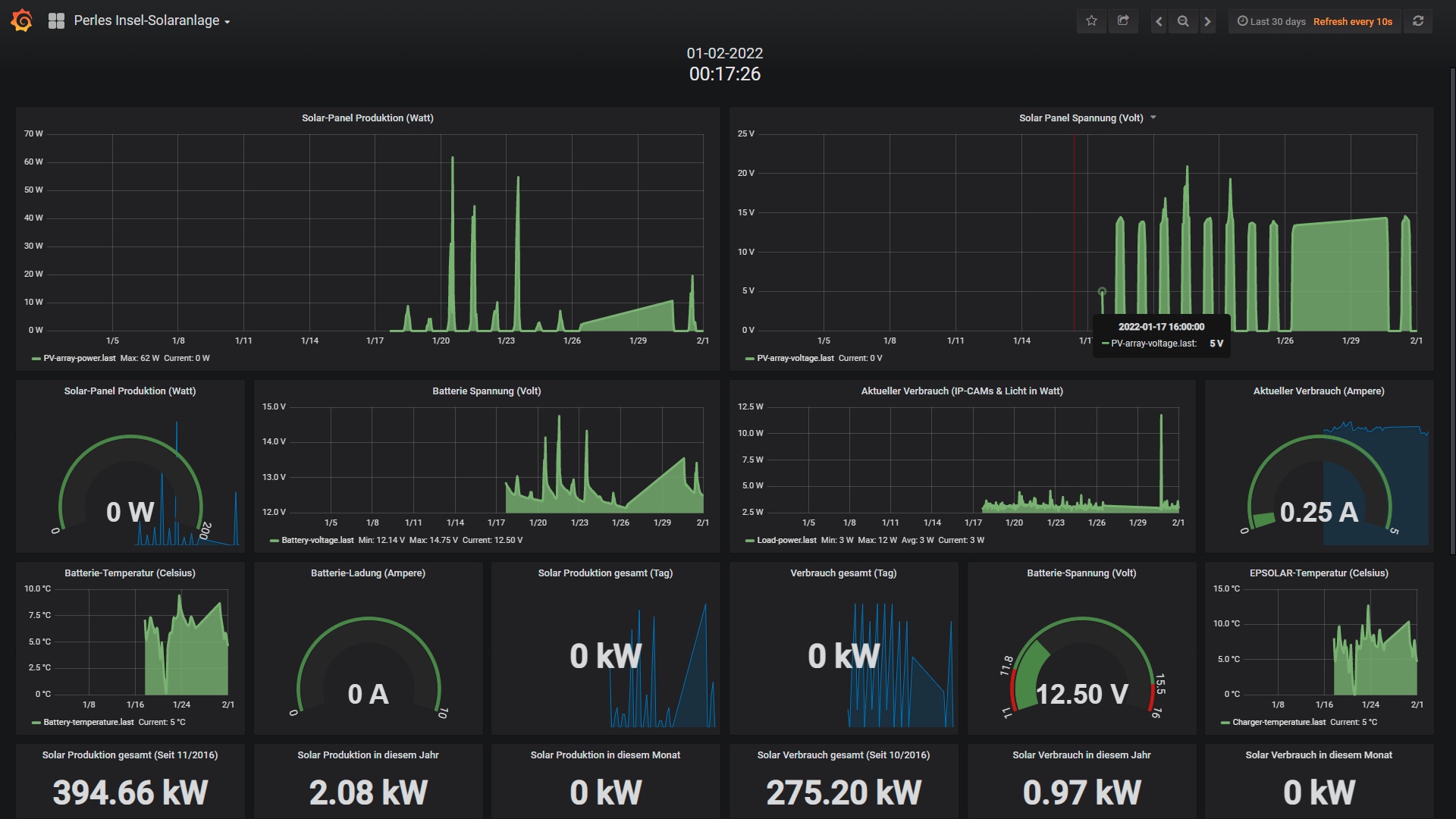The width and height of the screenshot is (1456, 819).
Task: Toggle PV-array-voltage.last legend series
Action: tap(794, 358)
